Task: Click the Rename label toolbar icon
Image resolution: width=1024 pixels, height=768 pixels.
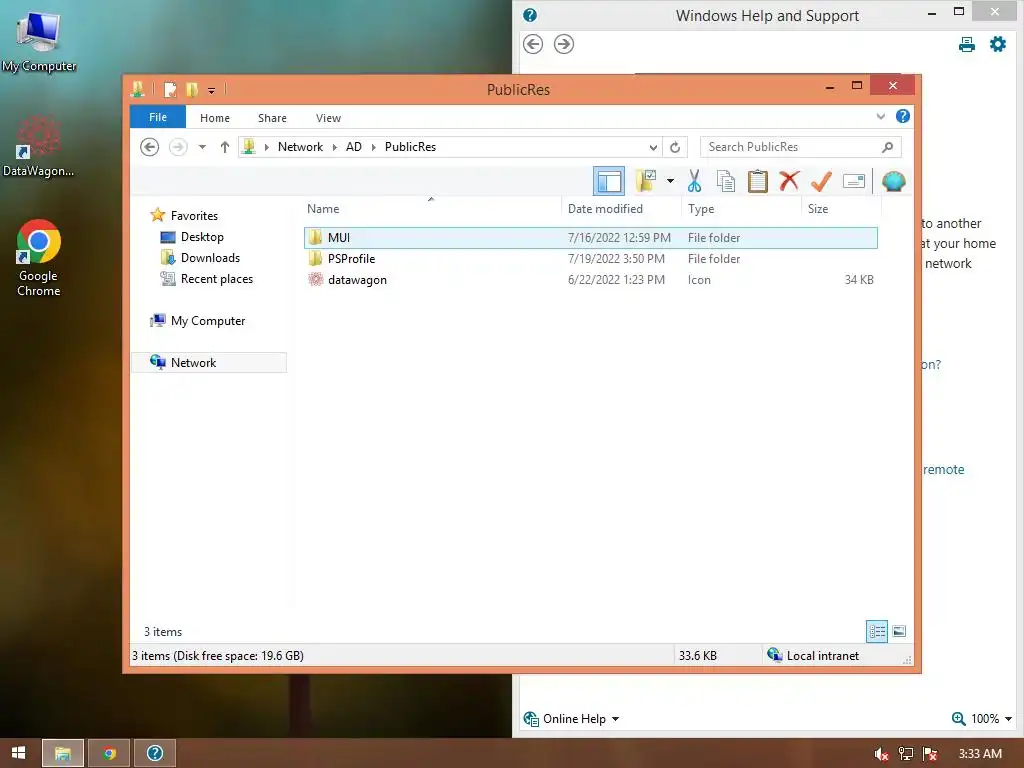Action: tap(854, 181)
